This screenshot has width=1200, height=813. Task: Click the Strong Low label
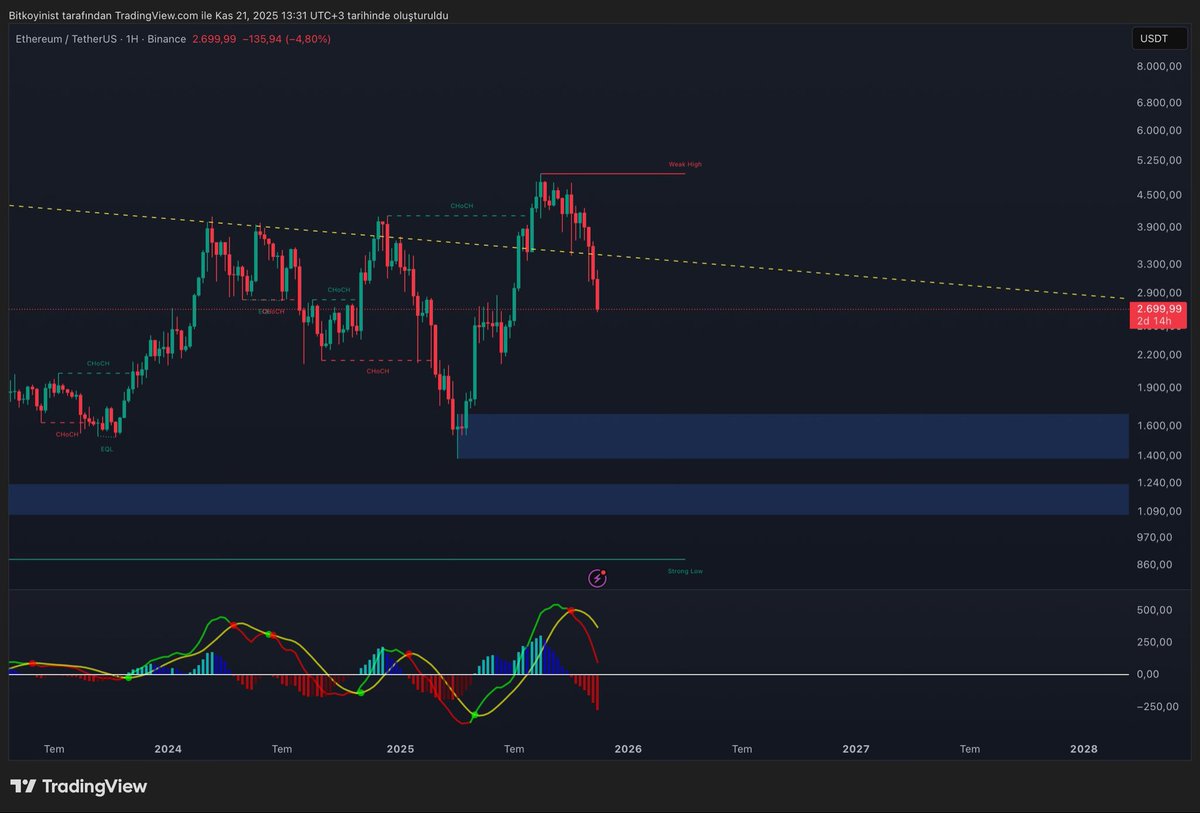[x=685, y=571]
